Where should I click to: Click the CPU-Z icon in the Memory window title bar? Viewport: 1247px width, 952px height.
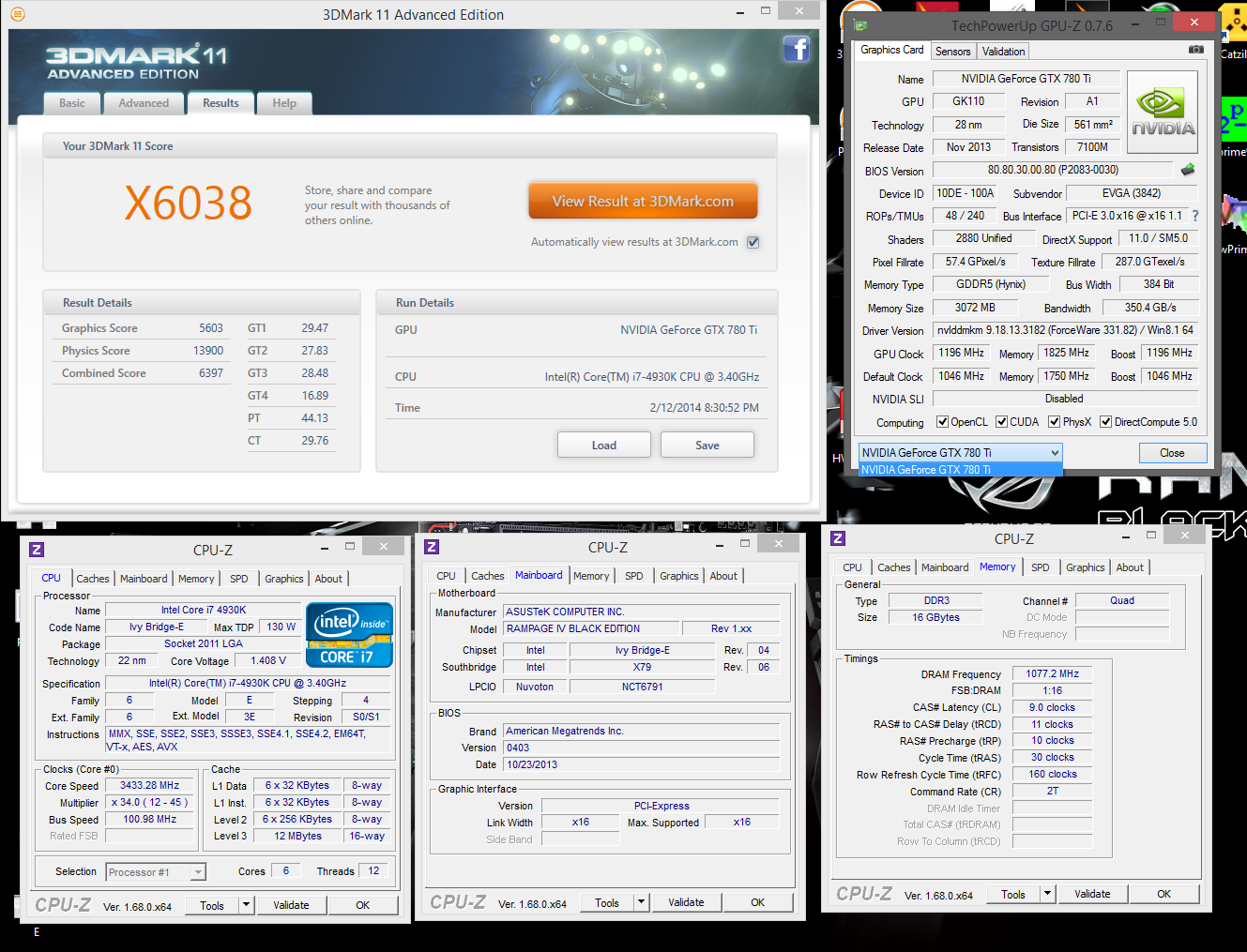tap(838, 538)
